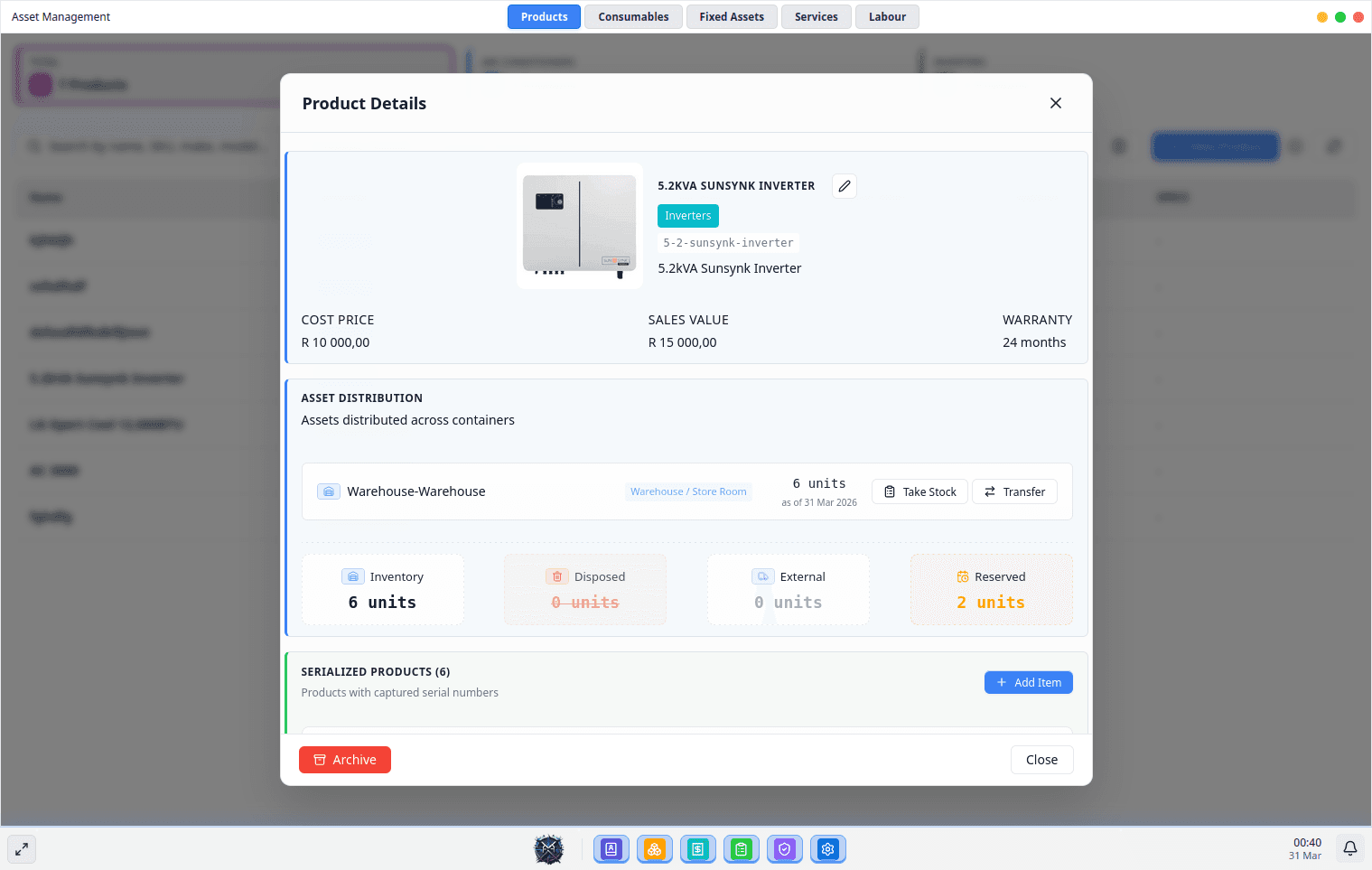Click the Disposed trash icon
1372x870 pixels.
point(557,576)
